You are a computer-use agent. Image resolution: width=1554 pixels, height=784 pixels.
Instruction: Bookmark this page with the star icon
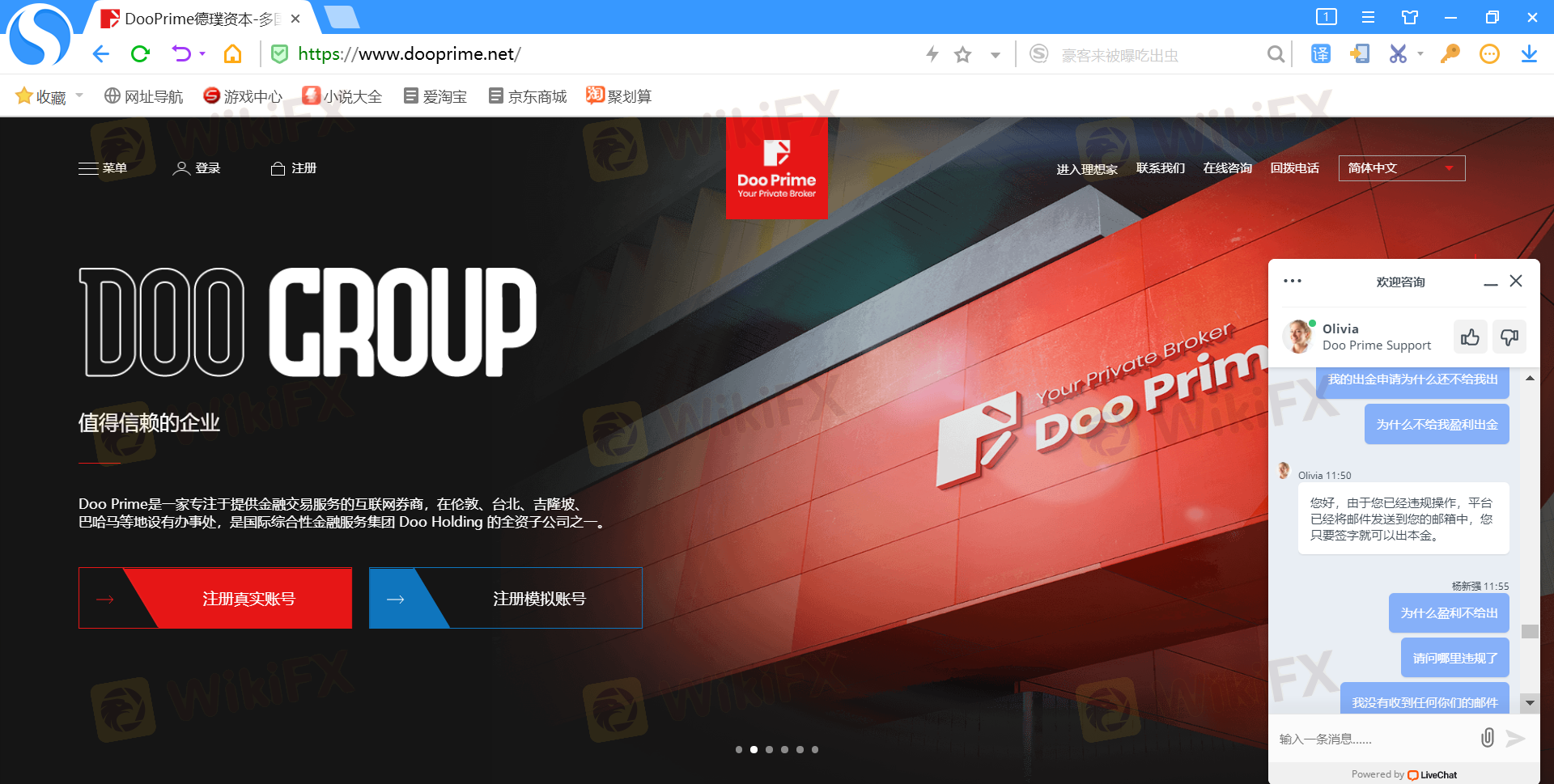coord(962,54)
